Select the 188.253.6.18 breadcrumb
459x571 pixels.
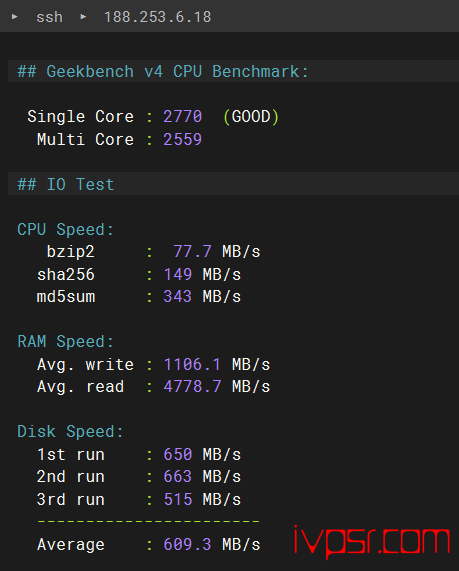[157, 17]
